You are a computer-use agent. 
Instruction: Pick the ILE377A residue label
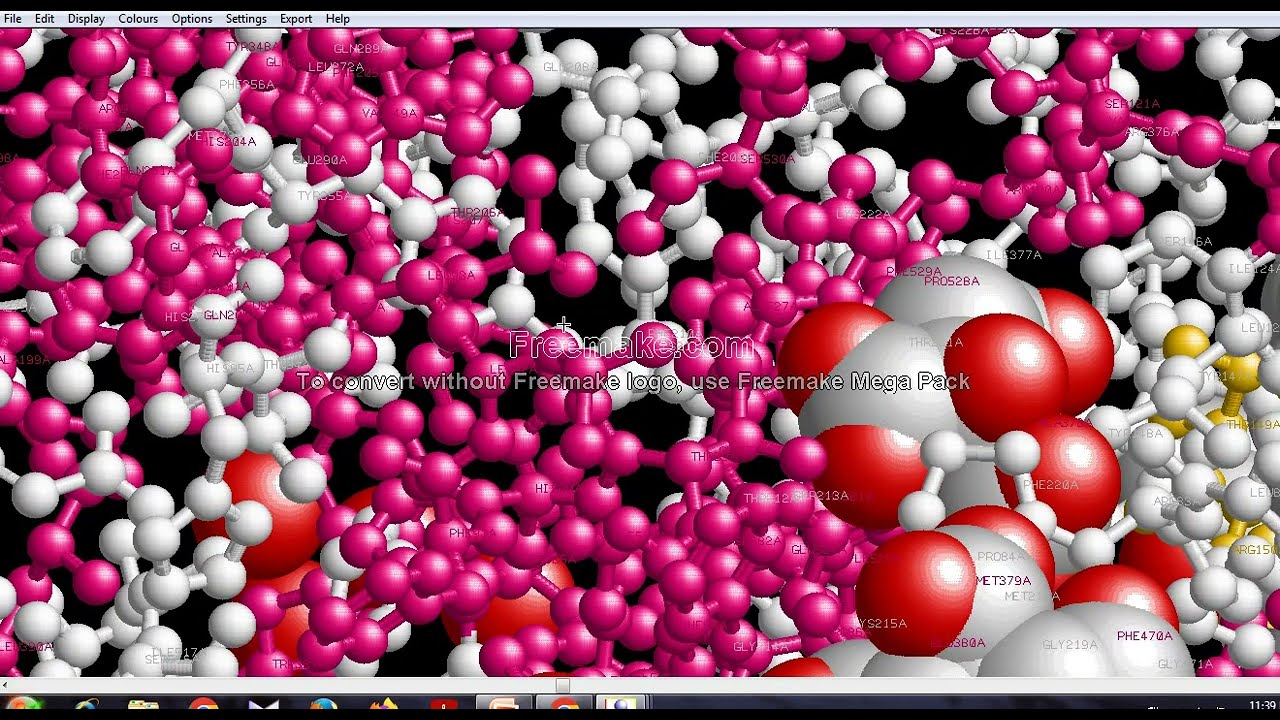(1015, 255)
